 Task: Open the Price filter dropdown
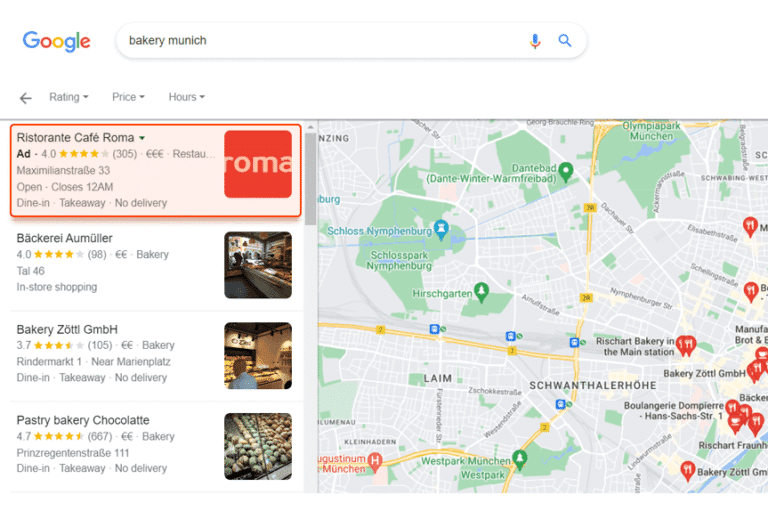tap(128, 97)
